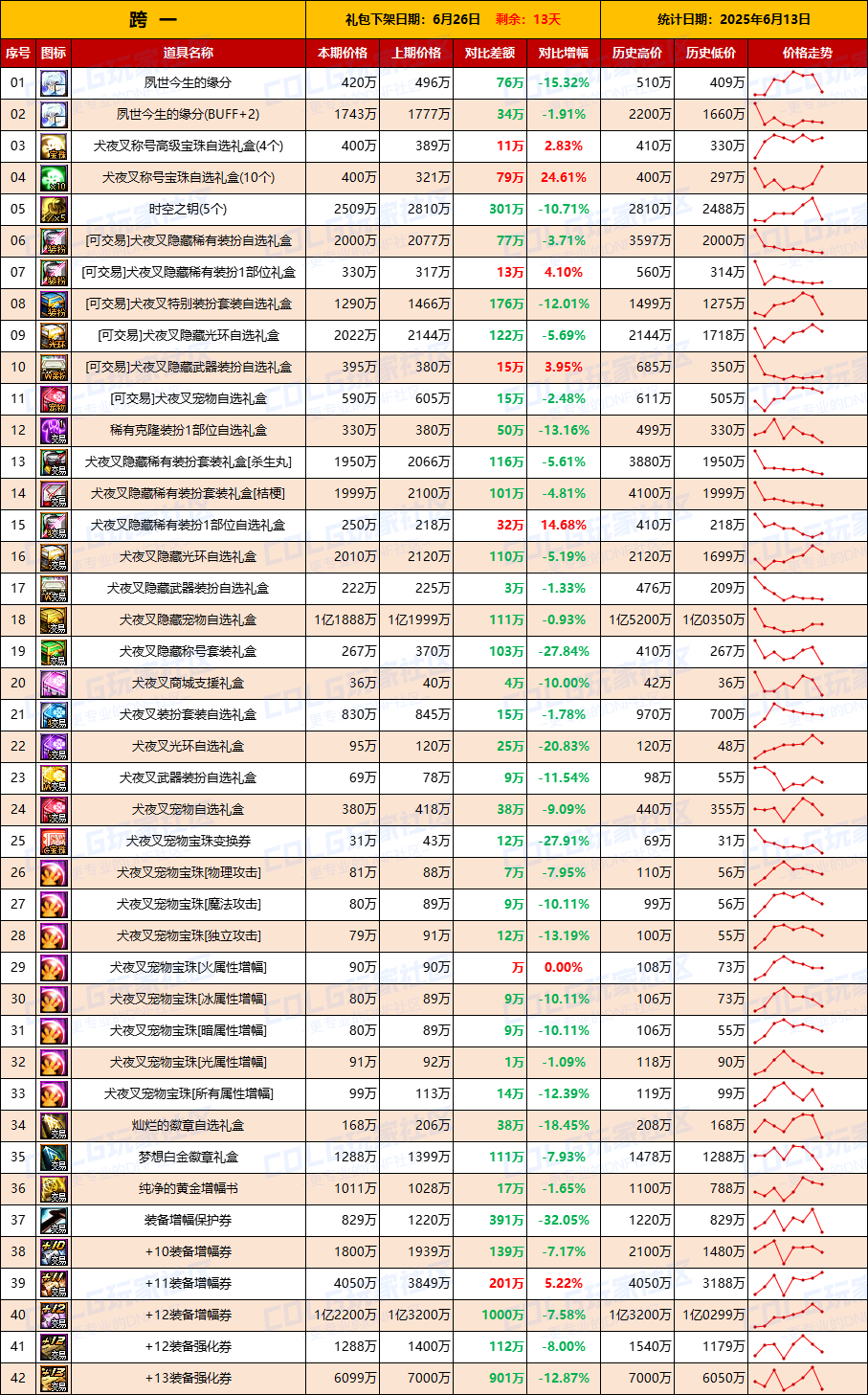
Task: Click the 价格走势 column header
Action: (808, 53)
